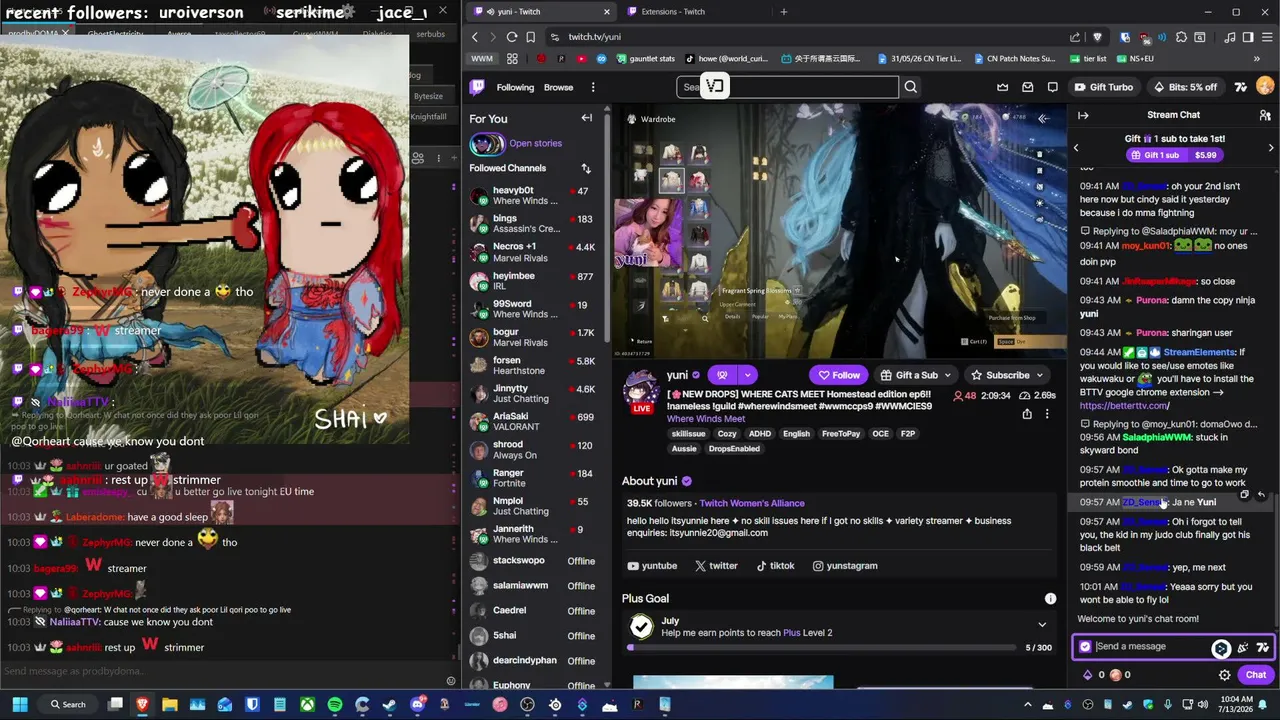
Task: Share yuni's stream
Action: point(1027,413)
